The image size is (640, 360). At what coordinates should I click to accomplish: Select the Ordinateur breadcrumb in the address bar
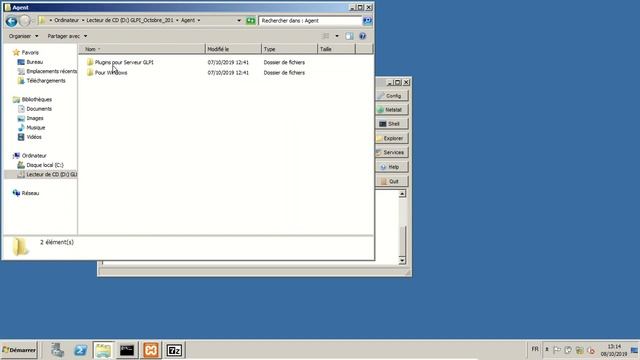67,20
